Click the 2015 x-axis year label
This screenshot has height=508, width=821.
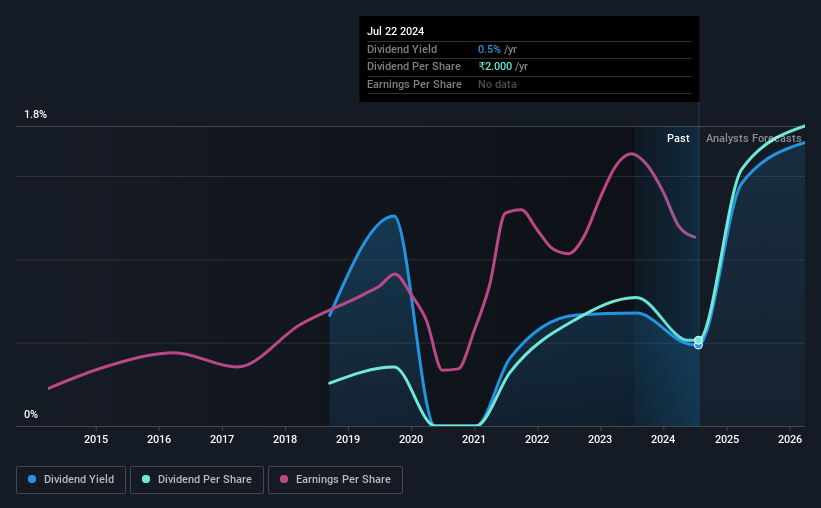(x=96, y=439)
